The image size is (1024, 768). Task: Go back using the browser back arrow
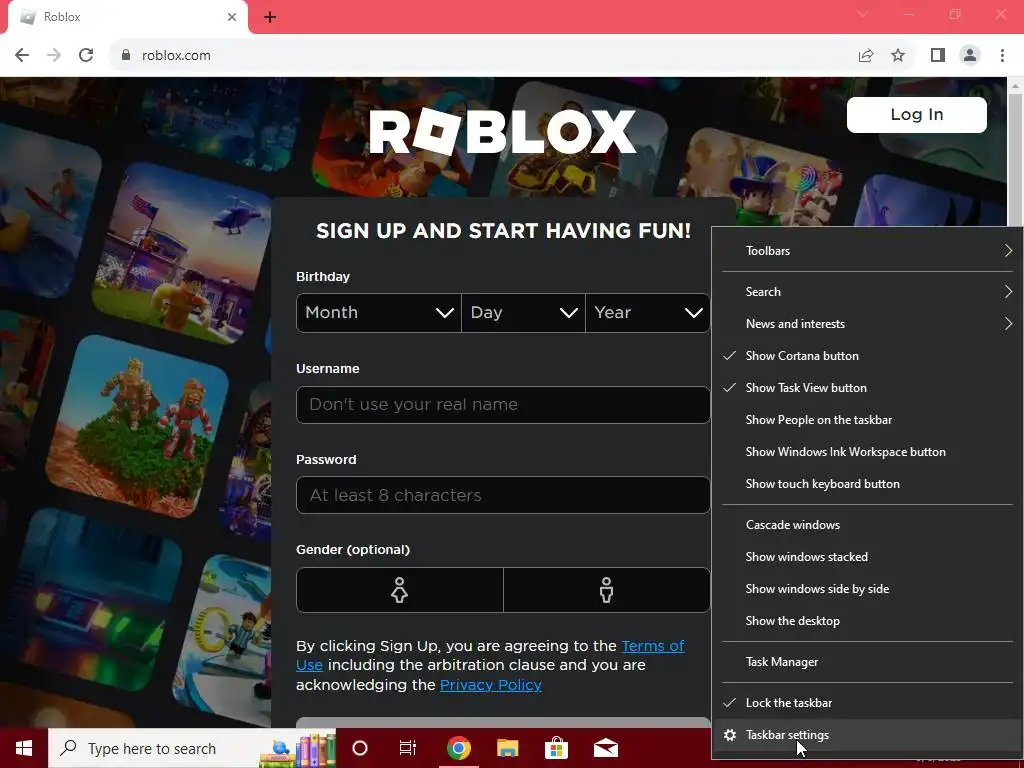(x=22, y=56)
